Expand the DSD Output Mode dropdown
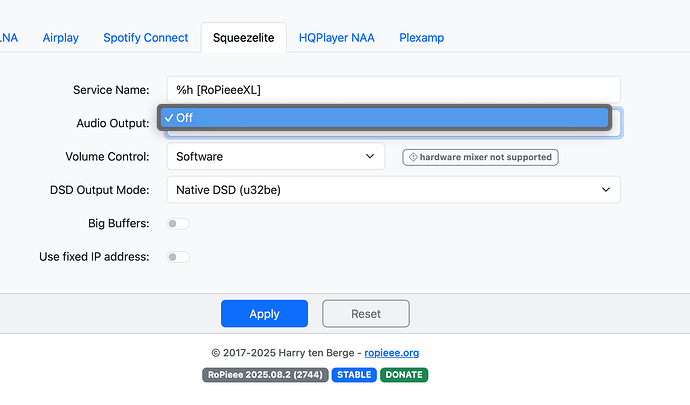690x405 pixels. [393, 189]
